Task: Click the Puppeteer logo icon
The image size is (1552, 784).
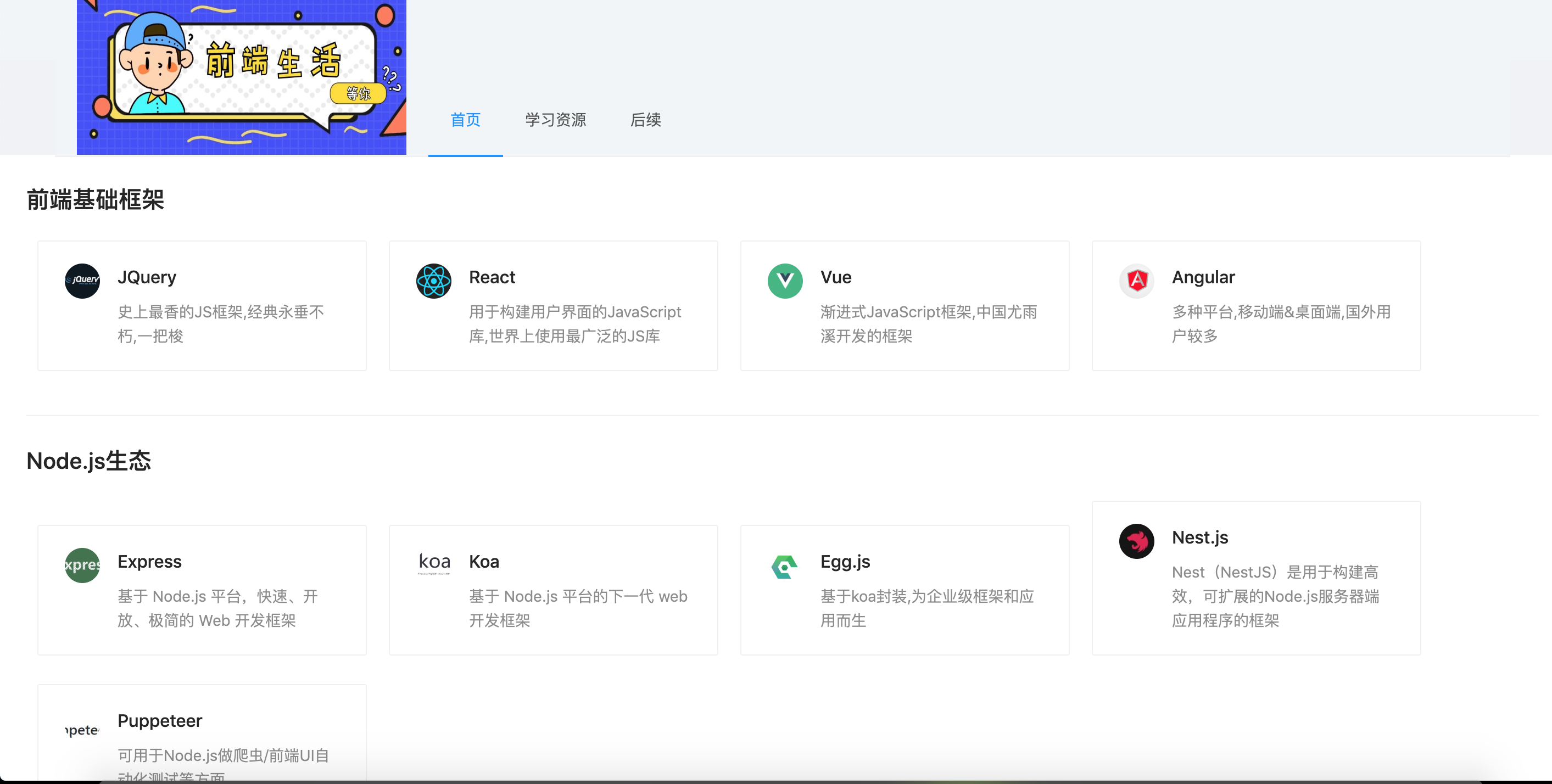Action: pos(82,730)
